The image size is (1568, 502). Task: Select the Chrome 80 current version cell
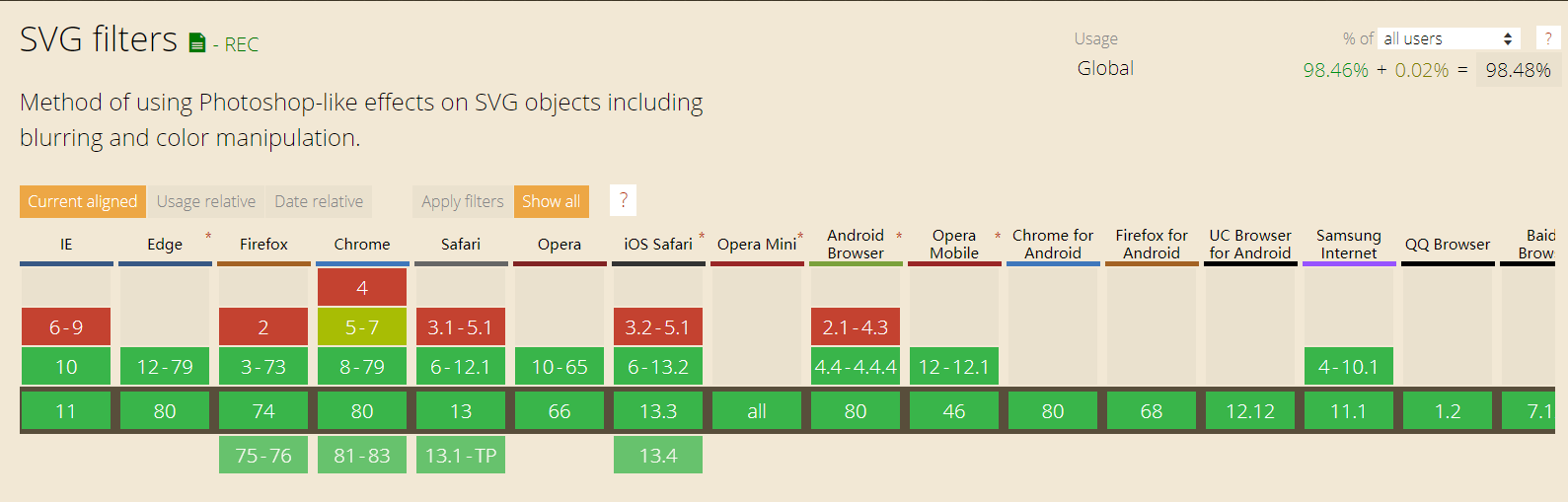(x=362, y=411)
